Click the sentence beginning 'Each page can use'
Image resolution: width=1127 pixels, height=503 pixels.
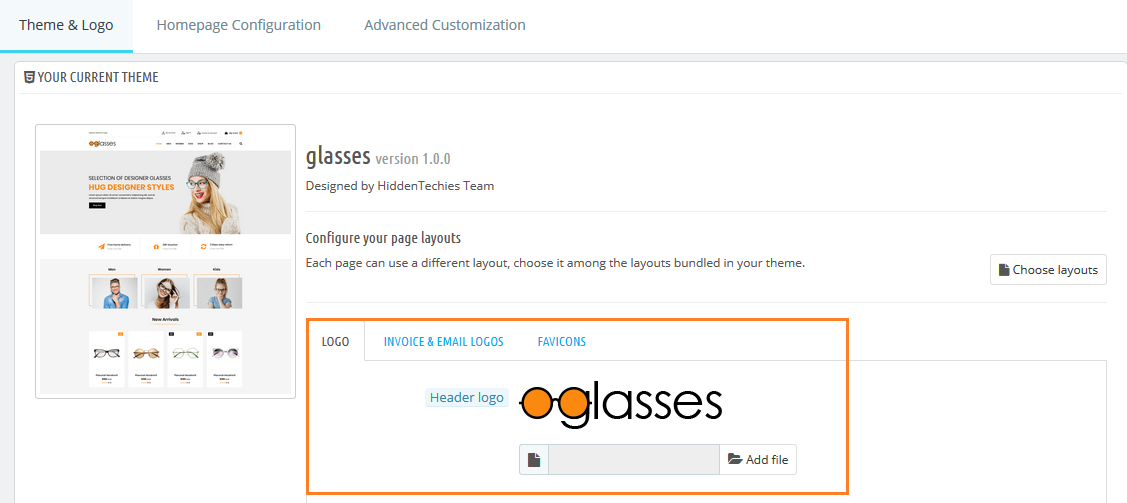tap(555, 263)
